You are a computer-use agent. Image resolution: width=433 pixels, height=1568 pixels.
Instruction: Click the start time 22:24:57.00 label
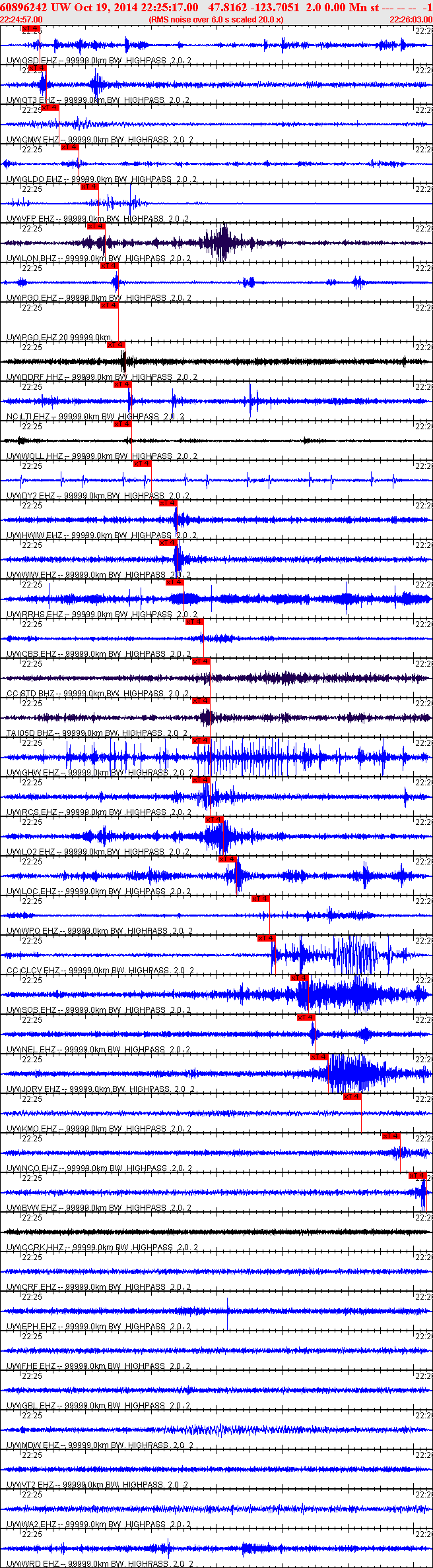(x=21, y=20)
